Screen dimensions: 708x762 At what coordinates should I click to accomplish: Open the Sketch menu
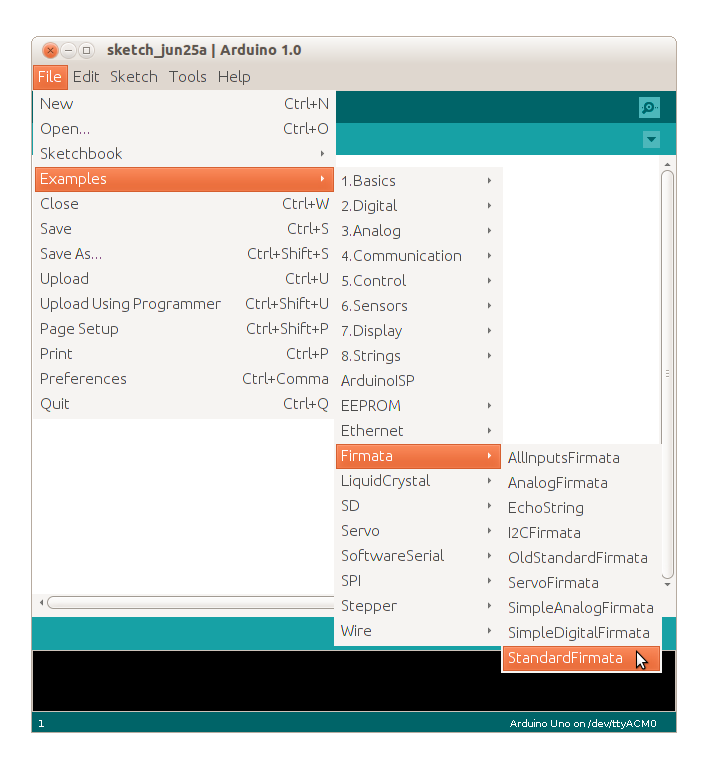tap(134, 77)
